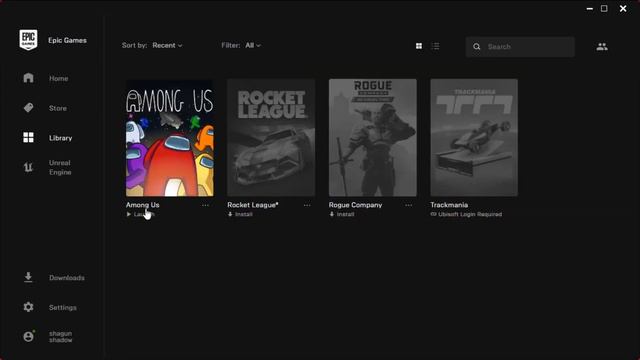Viewport: 640px width, 360px height.
Task: Click the Rocket League title text
Action: (253, 205)
